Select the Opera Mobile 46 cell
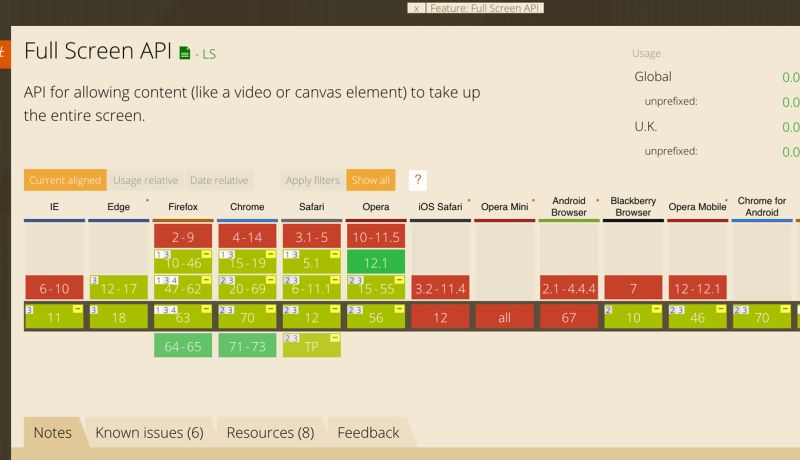 pos(697,317)
